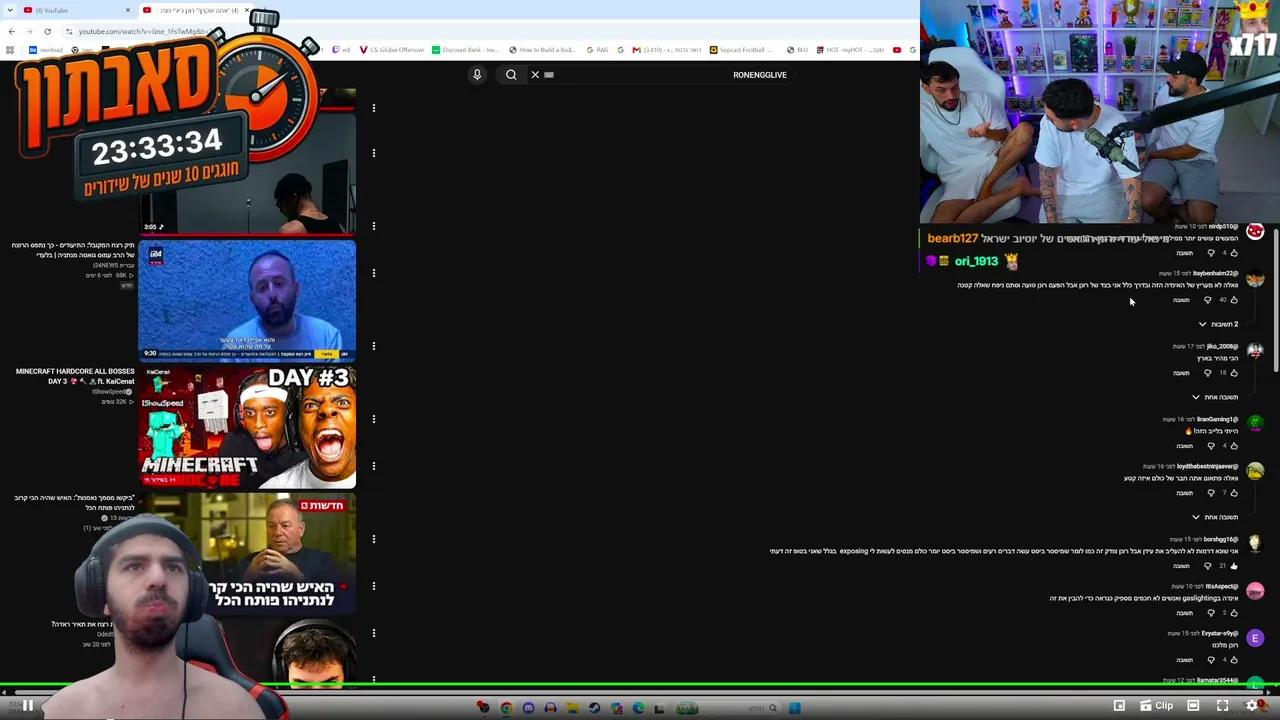Pause the stream playback
1280x720 pixels.
pos(28,706)
